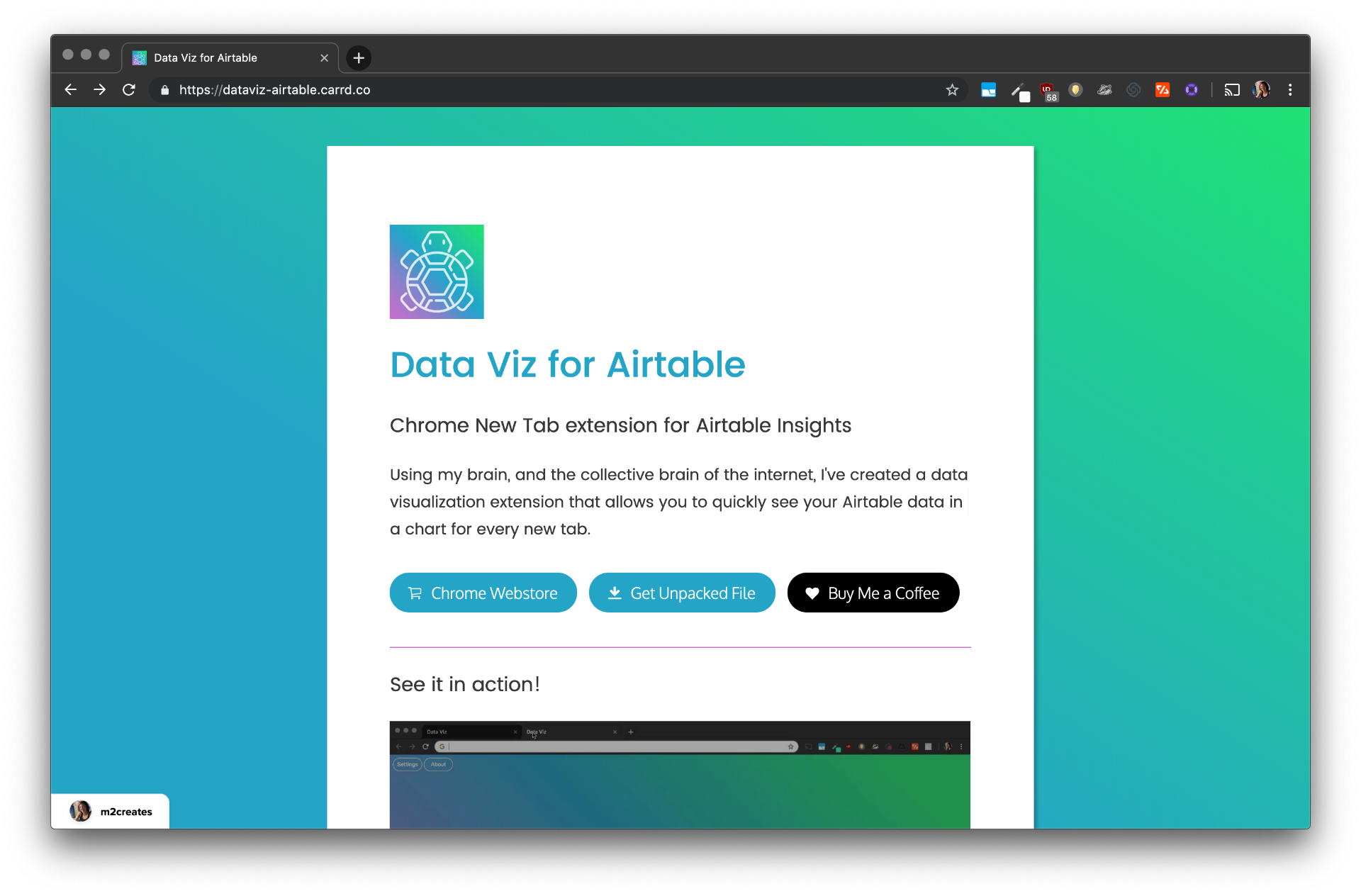Image resolution: width=1361 pixels, height=896 pixels.
Task: Click the Chrome Webstore button
Action: pyautogui.click(x=483, y=593)
